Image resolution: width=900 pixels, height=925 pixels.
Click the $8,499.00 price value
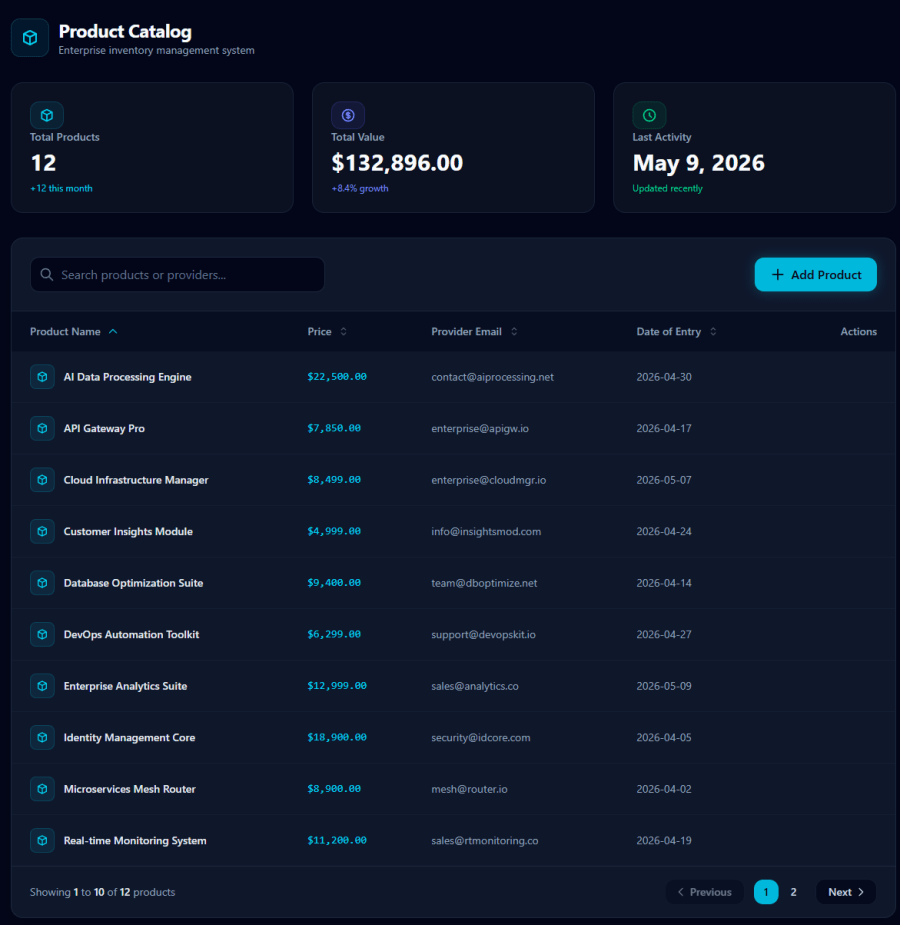pyautogui.click(x=334, y=480)
